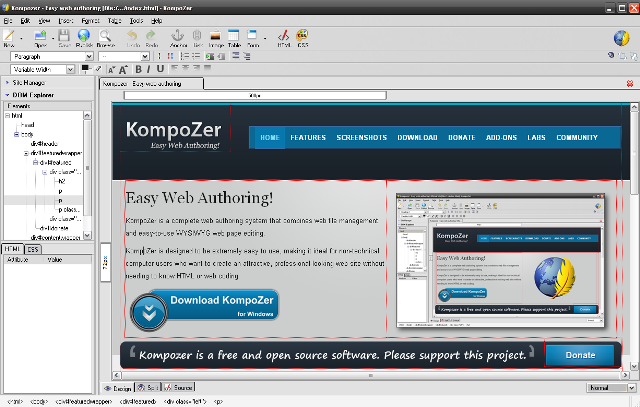640x407 pixels.
Task: Toggle Bold formatting
Action: pos(138,69)
